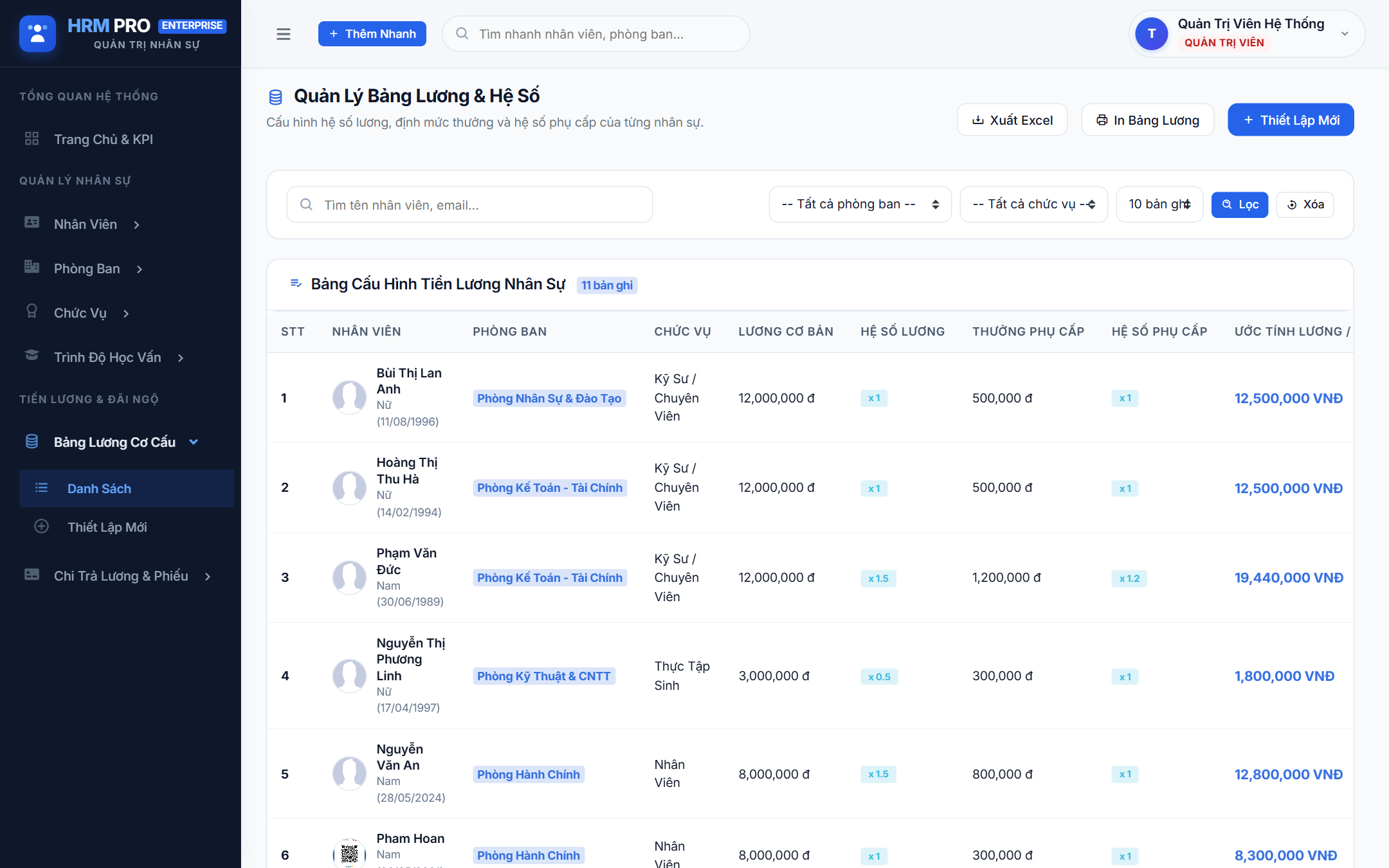The width and height of the screenshot is (1389, 868).
Task: Open the Tất cả phòng ban dropdown
Action: click(x=860, y=204)
